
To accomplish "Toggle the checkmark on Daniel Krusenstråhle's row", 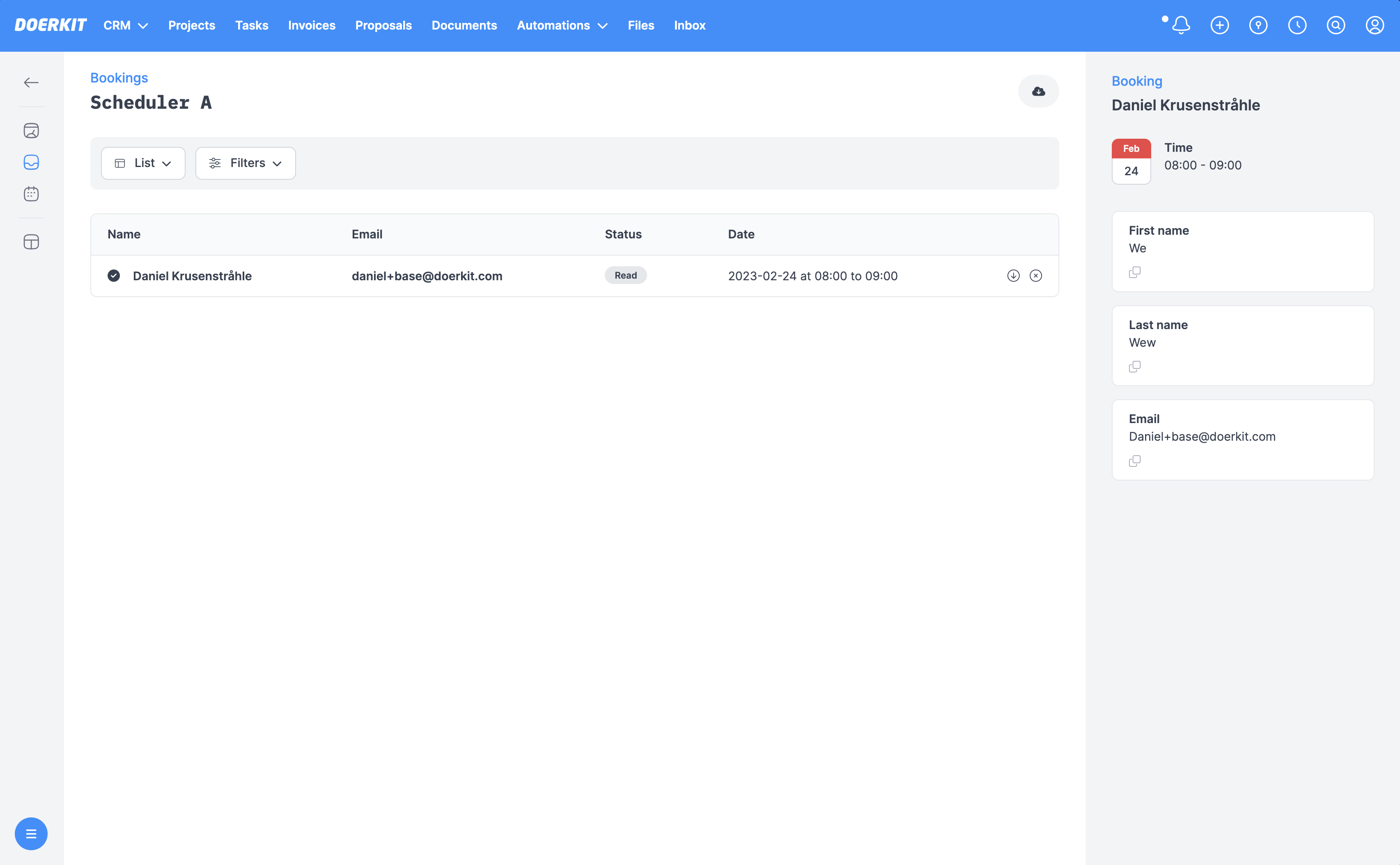I will tap(114, 276).
